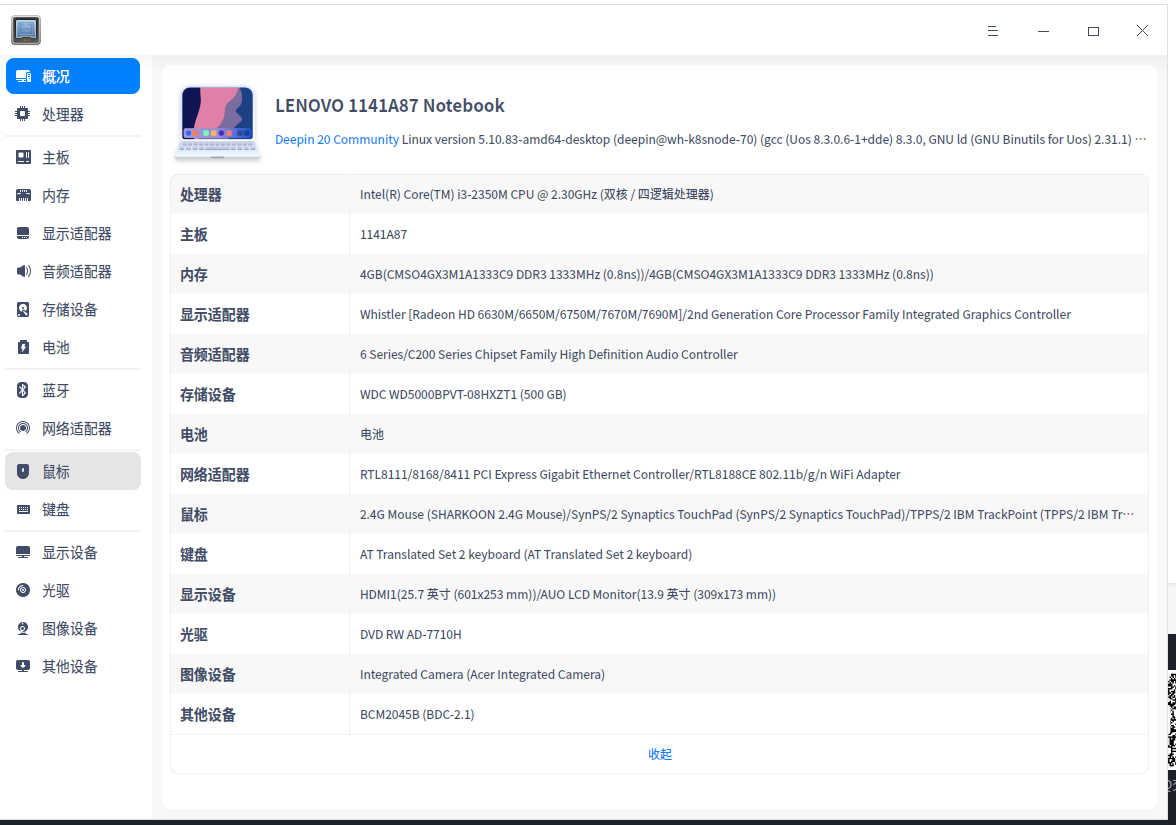The image size is (1176, 825).
Task: Open 图像设备 (Imaging Devices) section
Action: pyautogui.click(x=72, y=628)
